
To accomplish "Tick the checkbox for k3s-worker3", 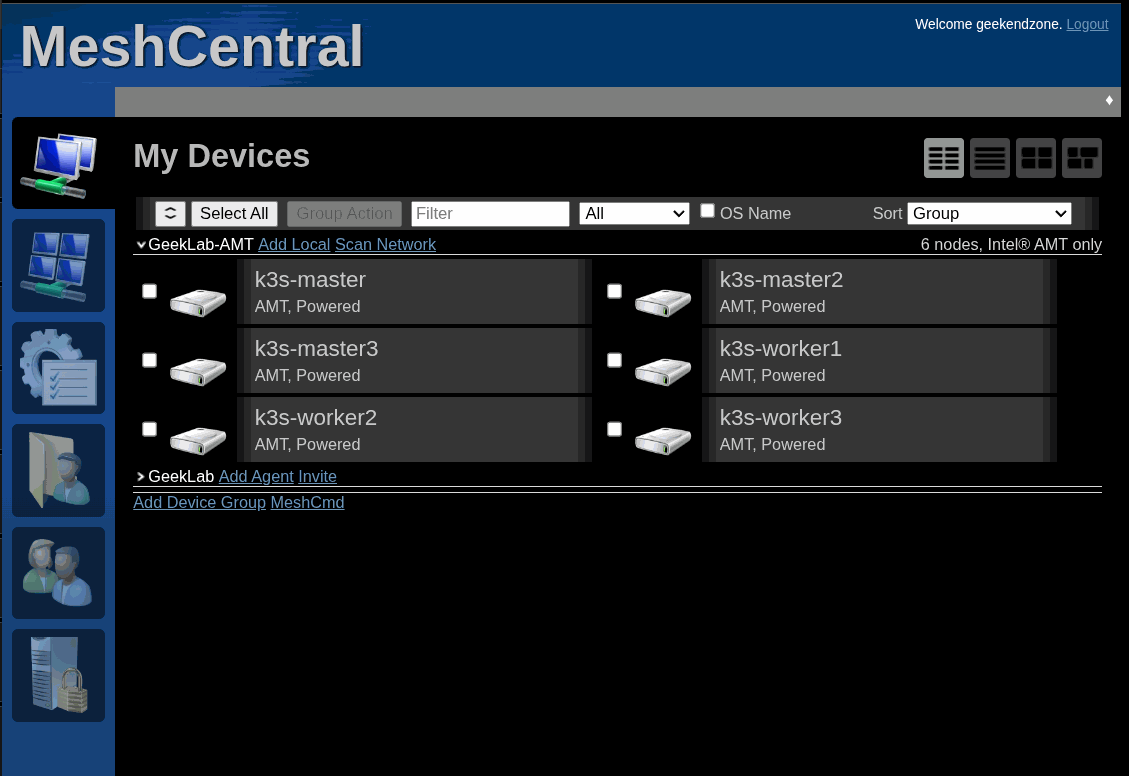I will point(614,429).
